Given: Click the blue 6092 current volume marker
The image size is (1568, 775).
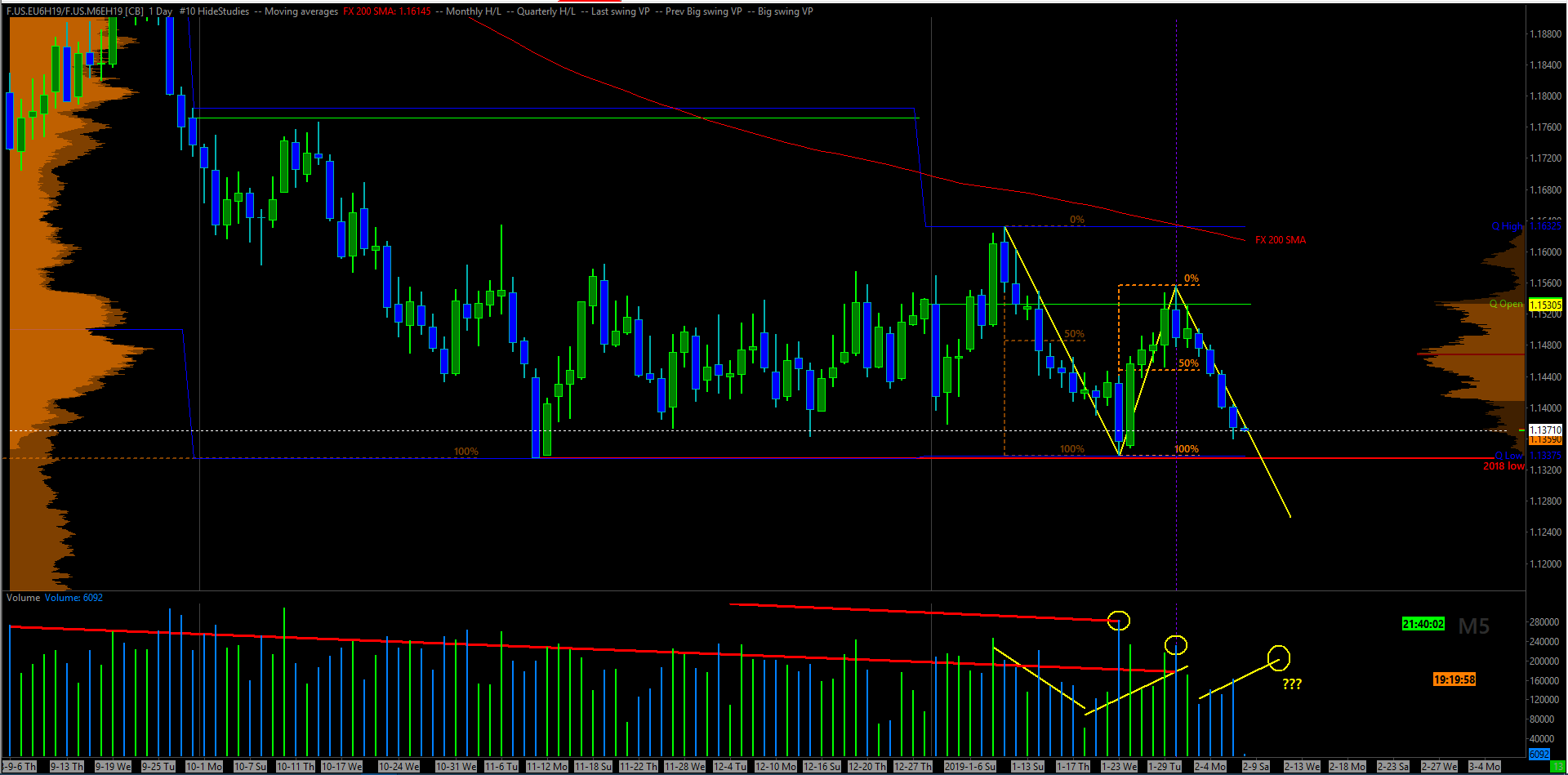Looking at the screenshot, I should tap(1539, 754).
